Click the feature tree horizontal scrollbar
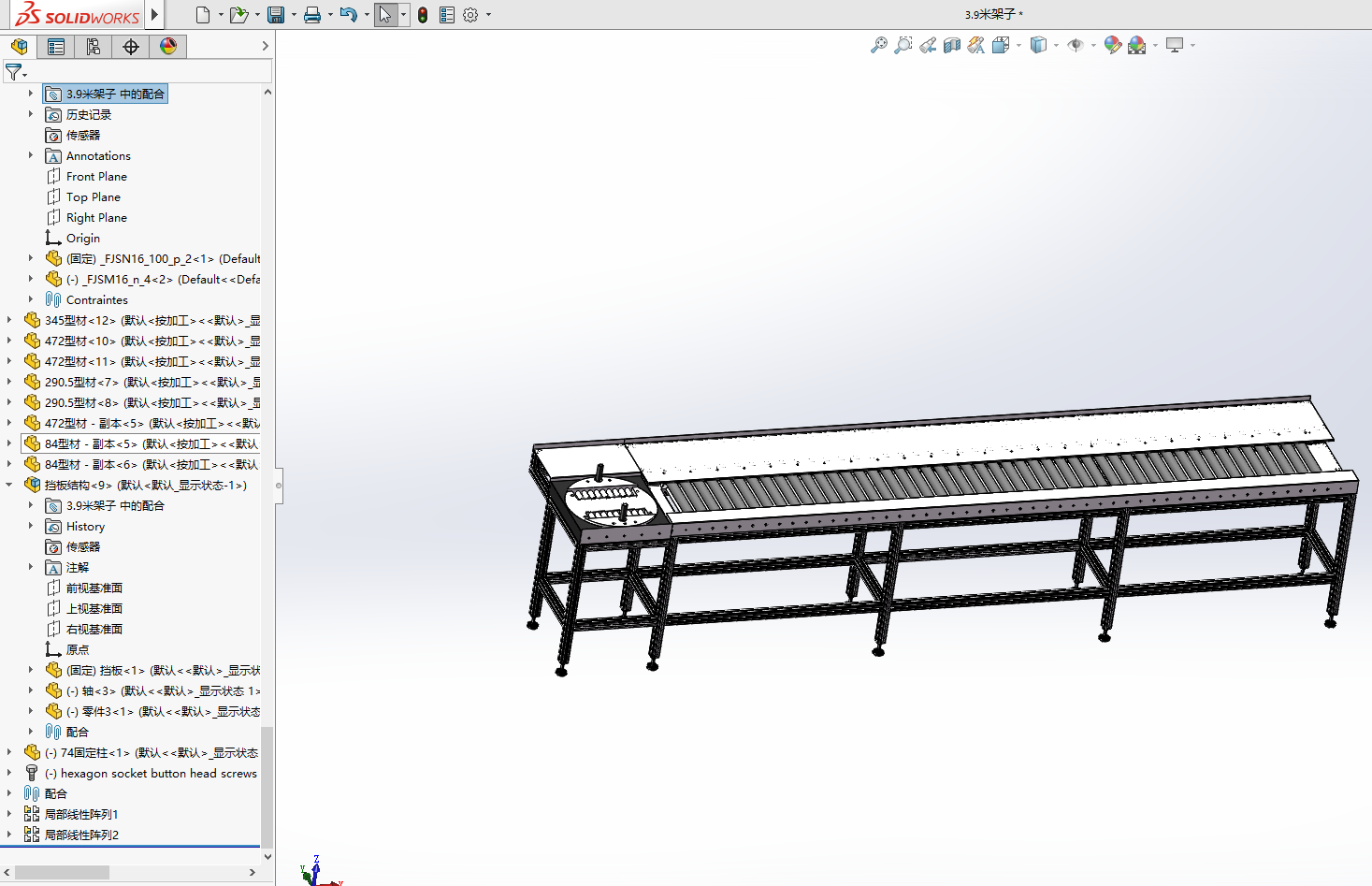Screen dimensions: 1372x886 [62, 872]
